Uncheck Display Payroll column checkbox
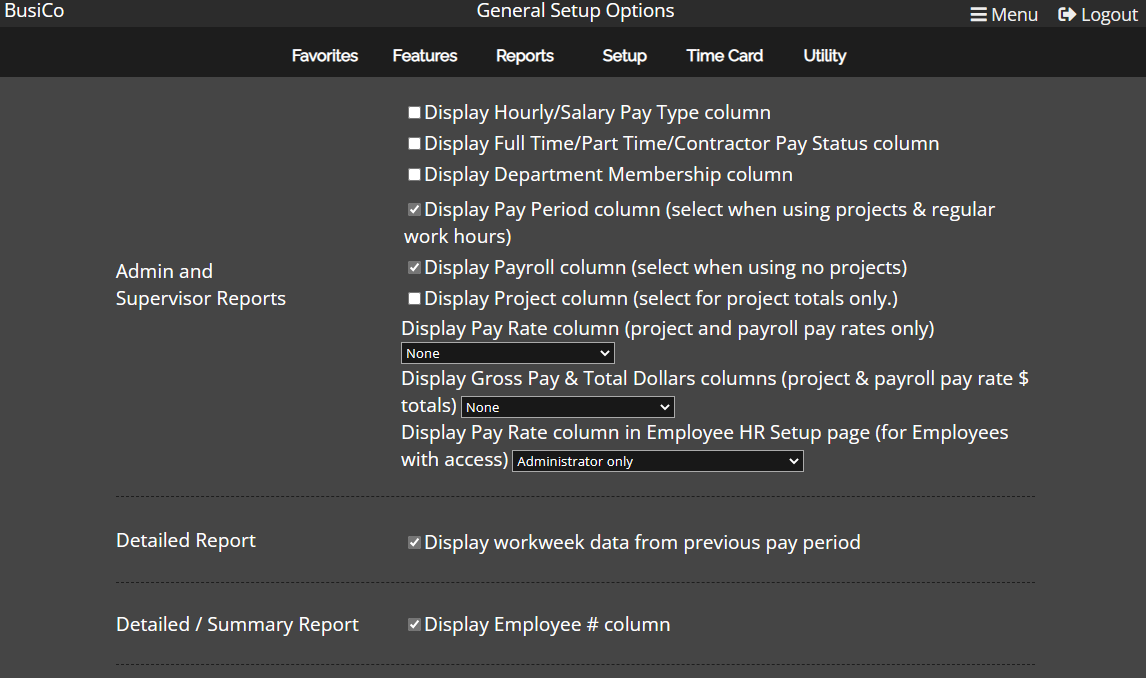This screenshot has width=1146, height=678. tap(414, 267)
